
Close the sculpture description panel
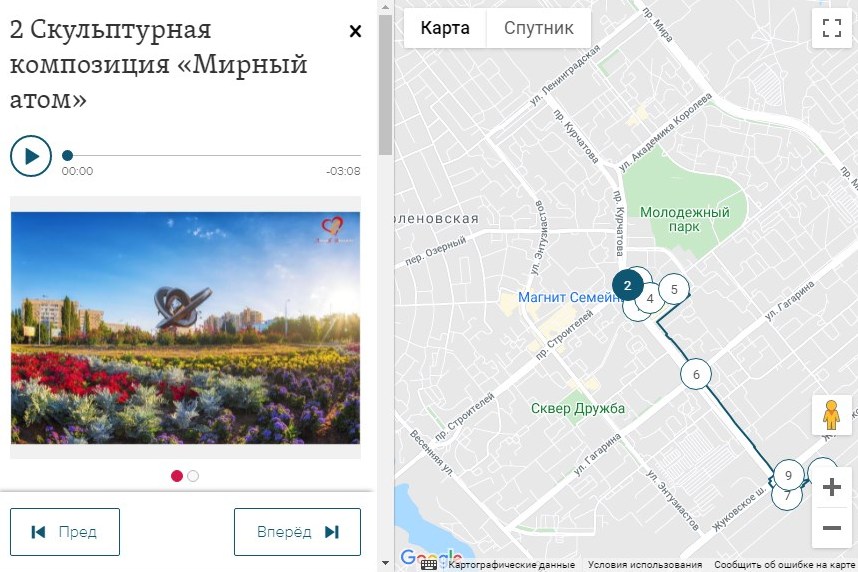tap(355, 31)
